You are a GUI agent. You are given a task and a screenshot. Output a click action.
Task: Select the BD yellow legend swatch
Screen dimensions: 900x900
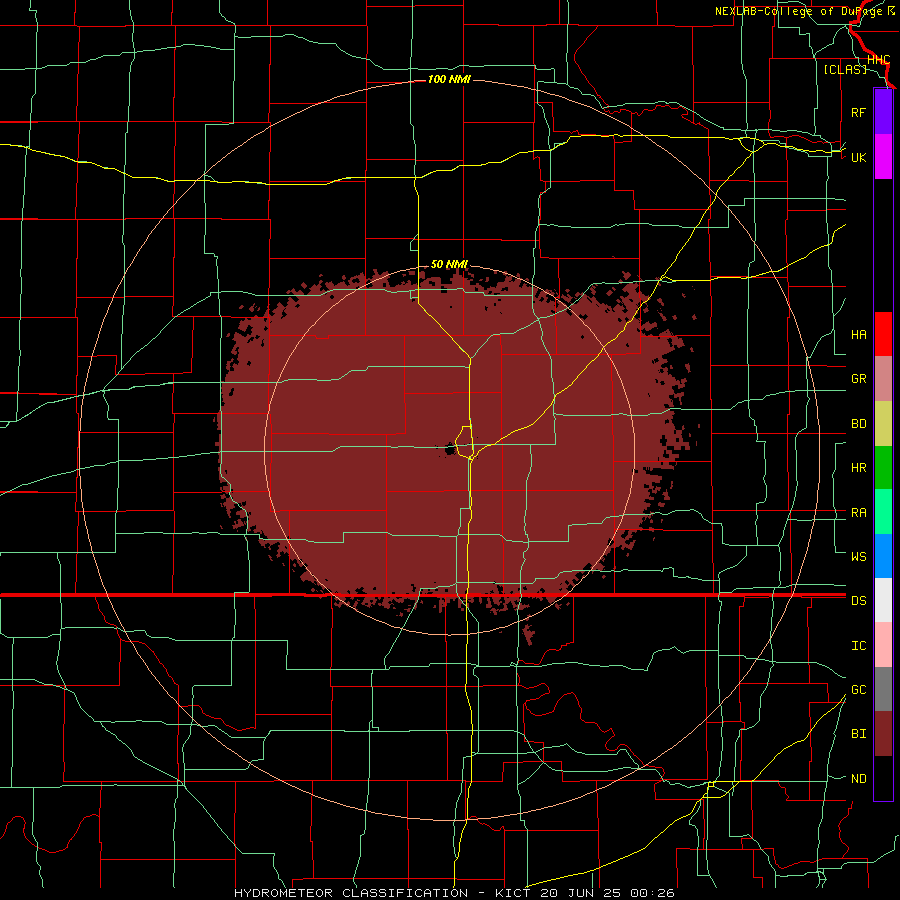[x=883, y=423]
